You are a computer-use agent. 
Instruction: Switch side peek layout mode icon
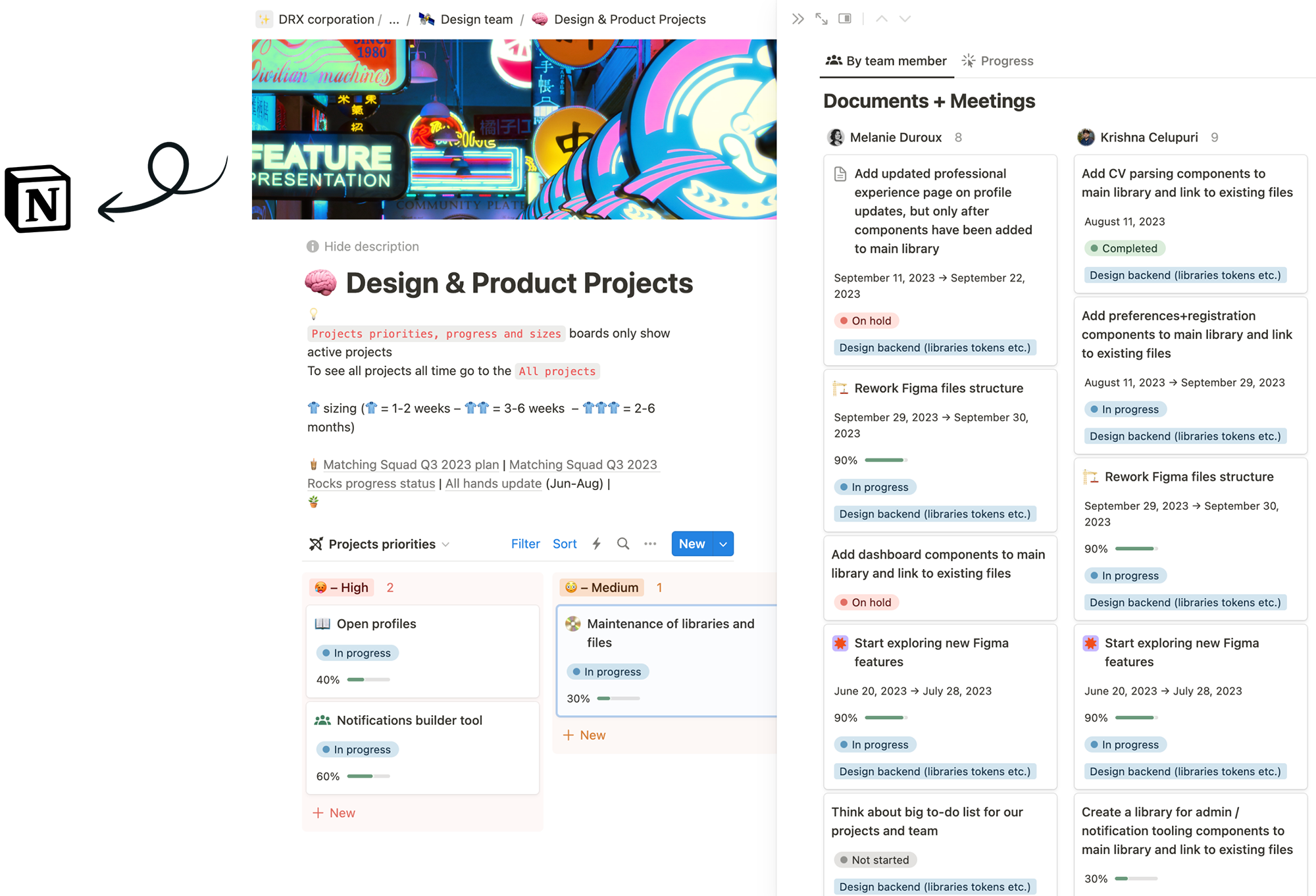[x=845, y=18]
